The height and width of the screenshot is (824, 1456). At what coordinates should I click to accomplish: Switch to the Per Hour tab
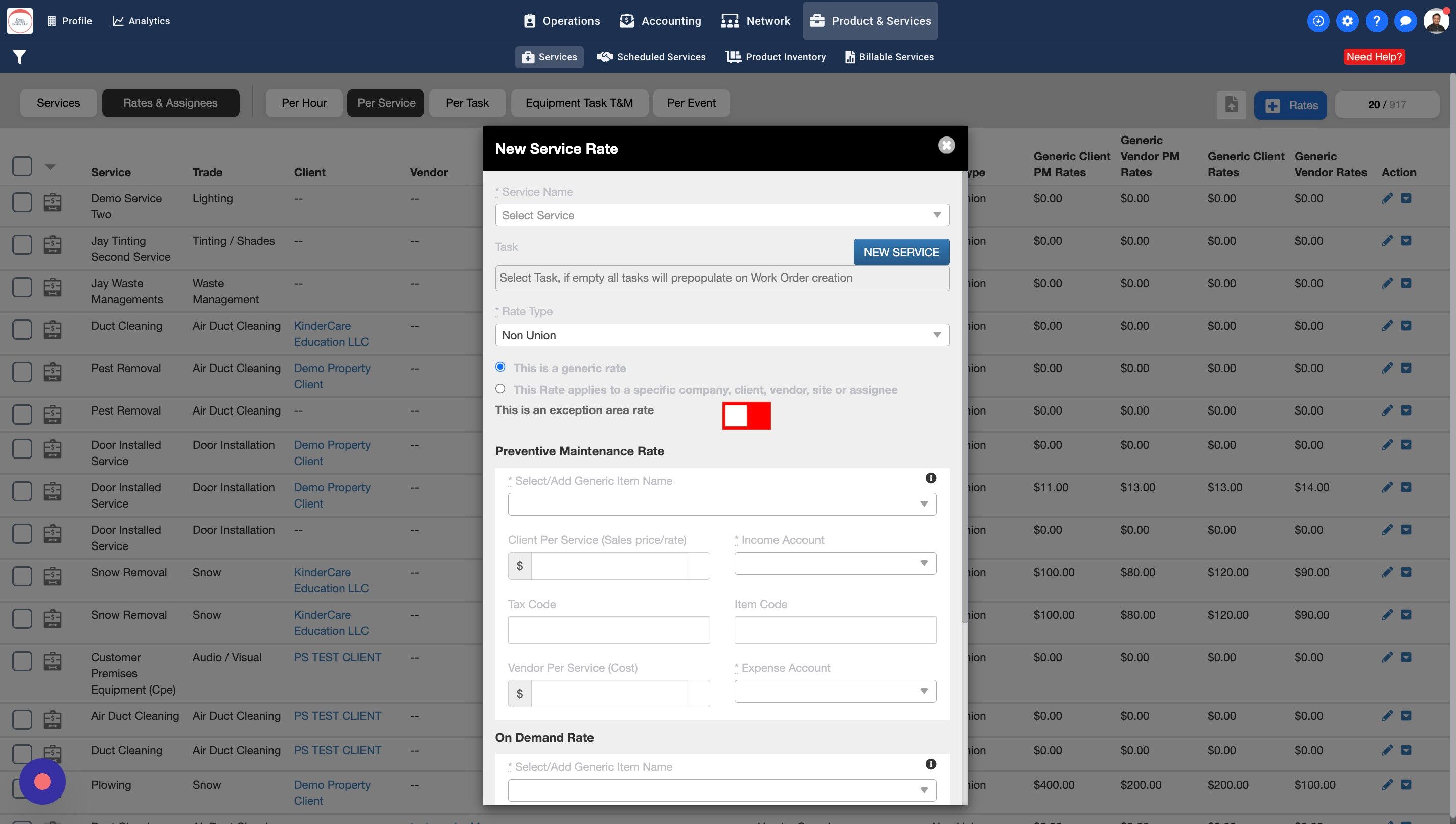click(x=304, y=103)
